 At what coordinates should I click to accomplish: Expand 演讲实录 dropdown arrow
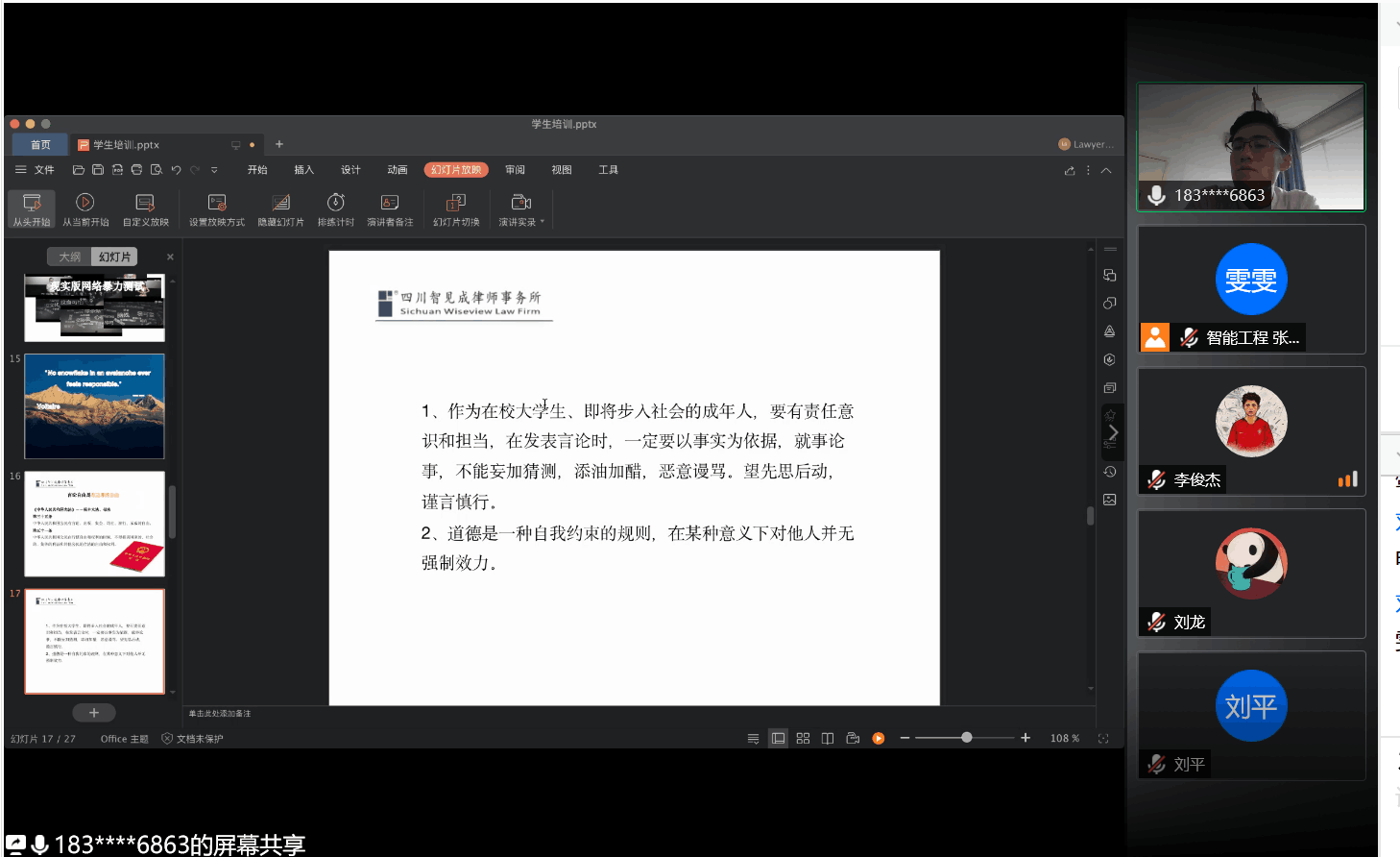tap(543, 222)
